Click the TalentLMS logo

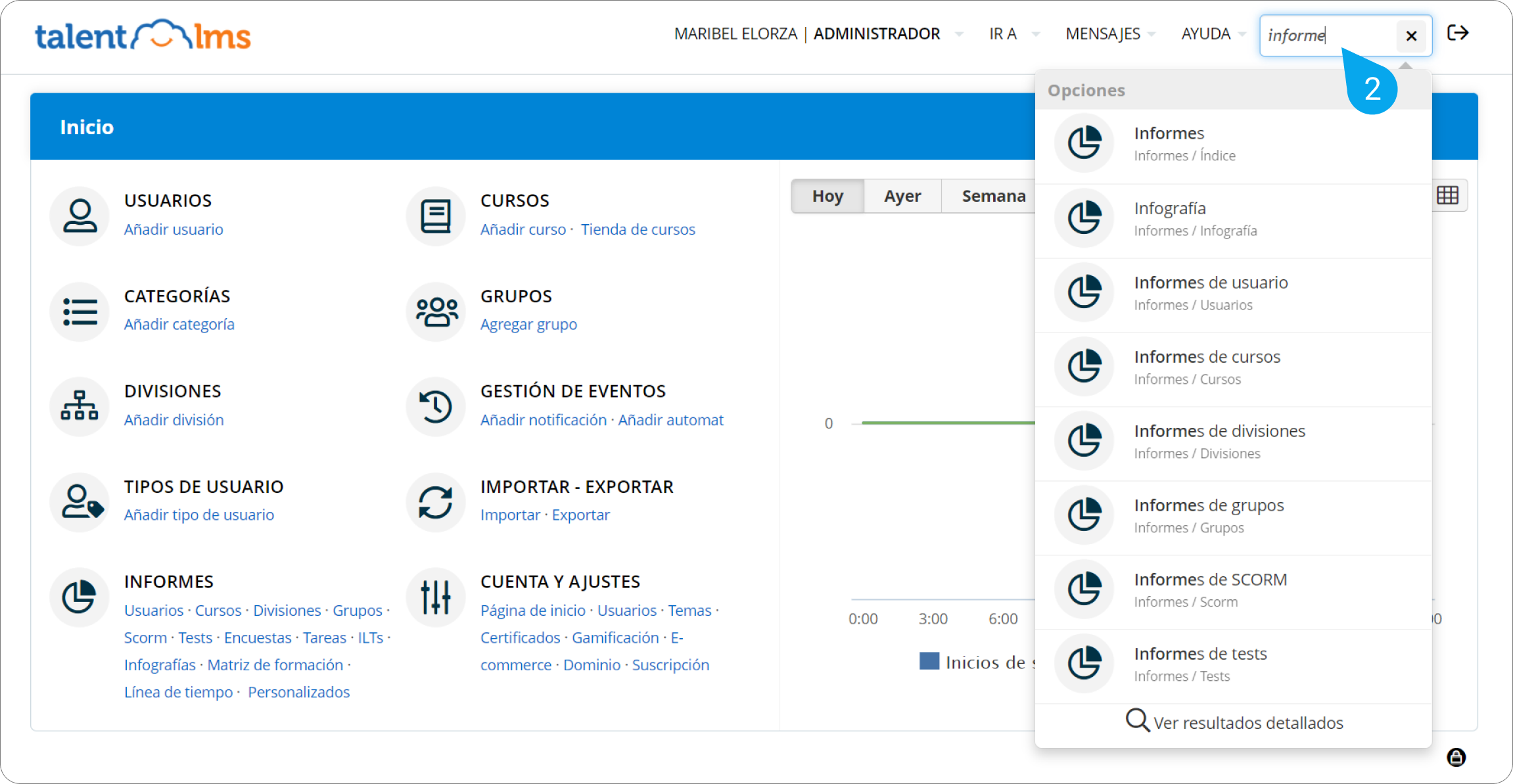pos(143,35)
